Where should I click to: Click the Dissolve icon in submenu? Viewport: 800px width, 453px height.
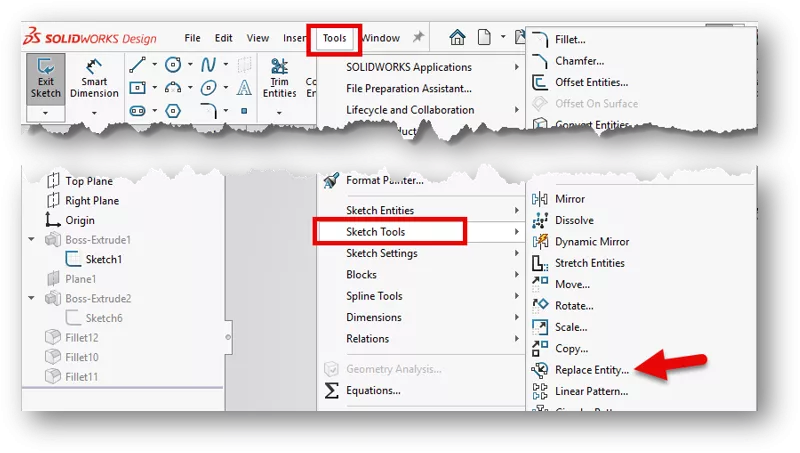pos(540,220)
